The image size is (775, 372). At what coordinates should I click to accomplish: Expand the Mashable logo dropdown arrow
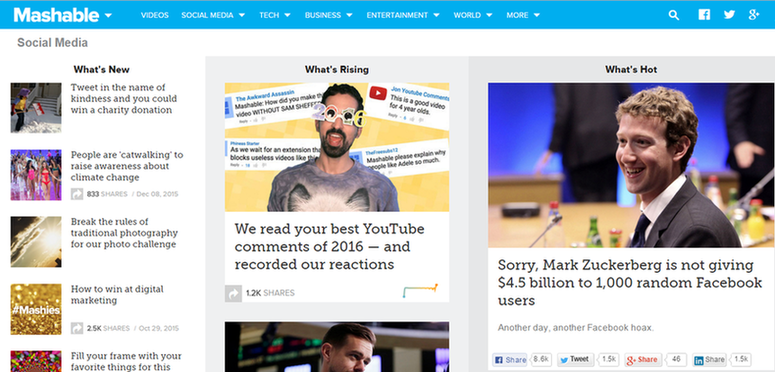(108, 15)
